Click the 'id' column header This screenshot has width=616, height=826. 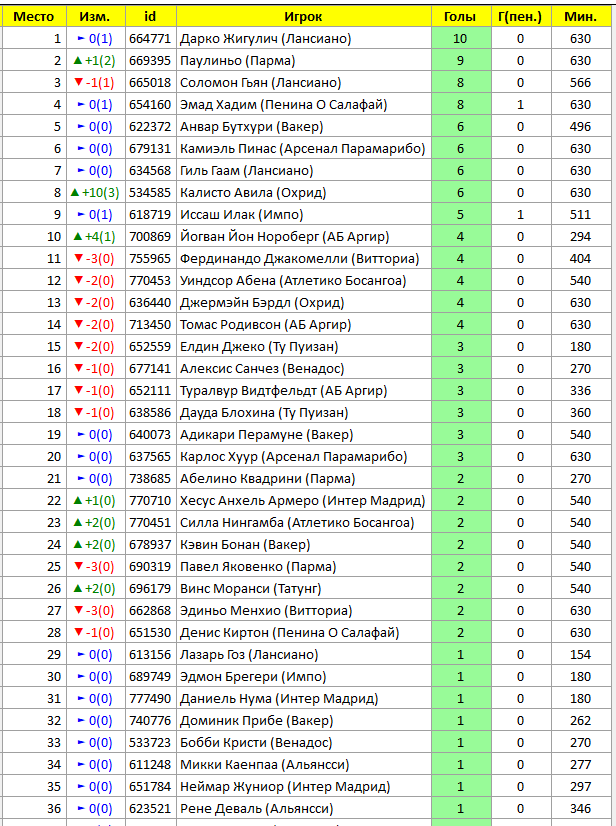point(151,16)
